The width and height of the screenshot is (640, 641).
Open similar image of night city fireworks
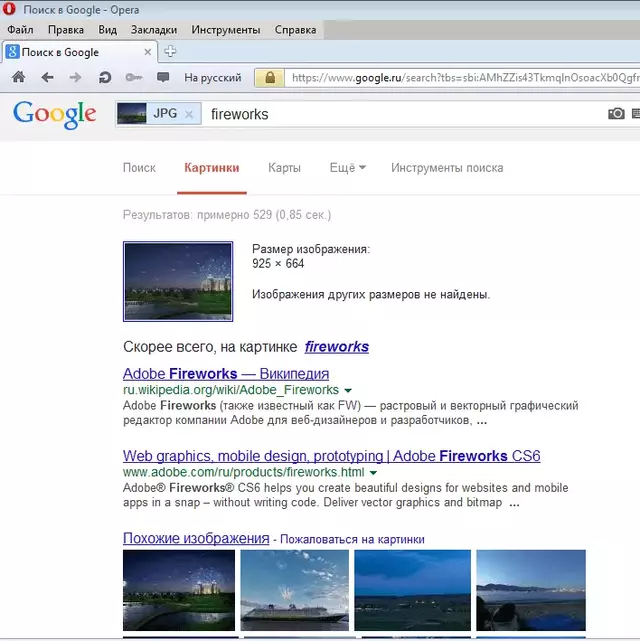click(179, 590)
